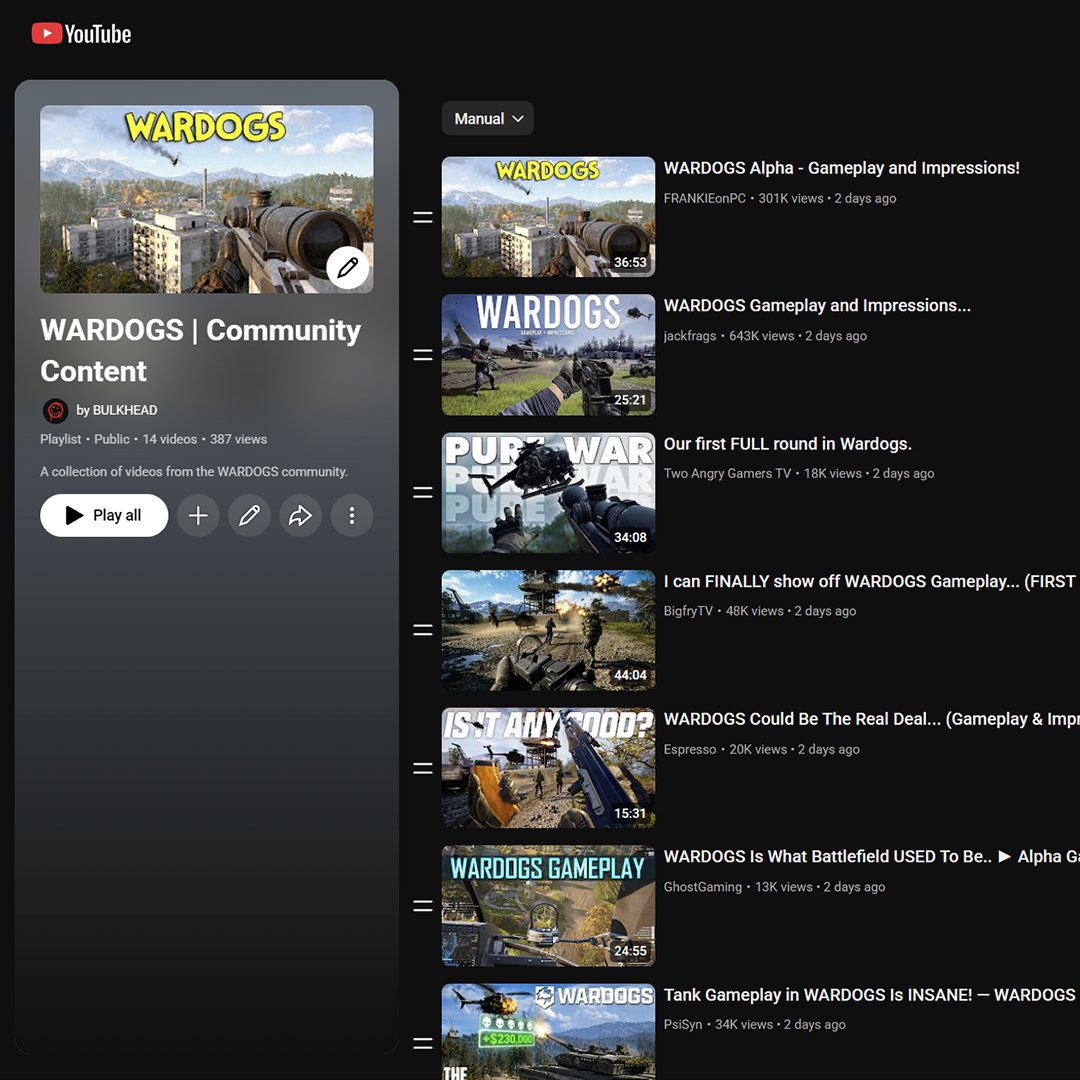Image resolution: width=1080 pixels, height=1080 pixels.
Task: Open the BULKHEAD channel avatar
Action: click(55, 411)
